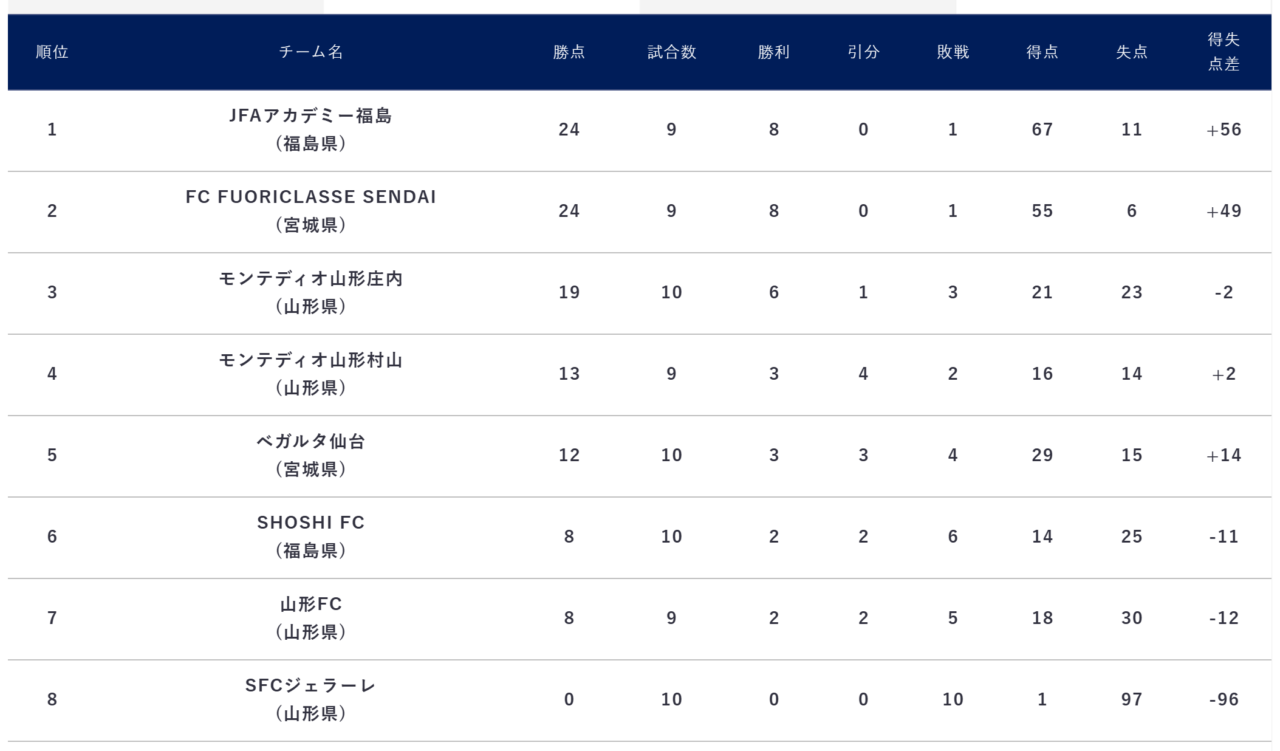Click the 勝点 column header

(569, 53)
